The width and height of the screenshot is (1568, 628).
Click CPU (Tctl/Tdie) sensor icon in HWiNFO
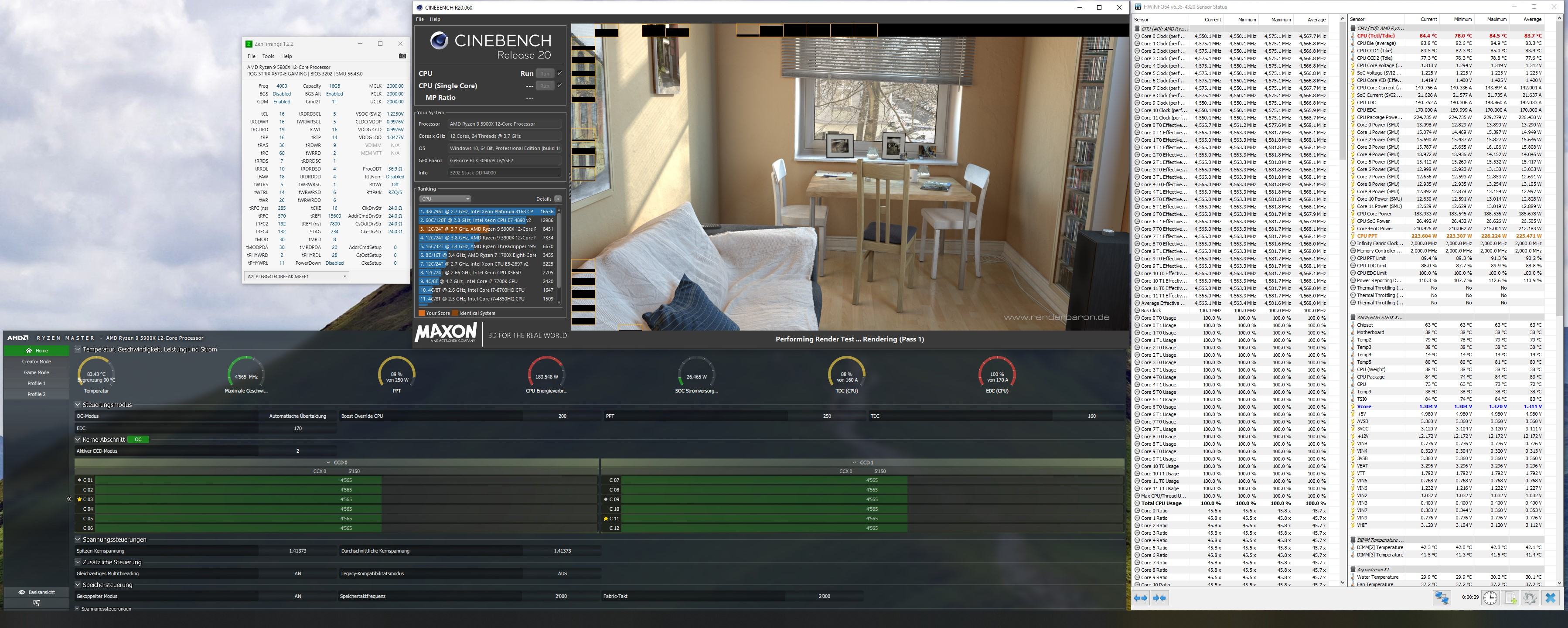tap(1353, 36)
